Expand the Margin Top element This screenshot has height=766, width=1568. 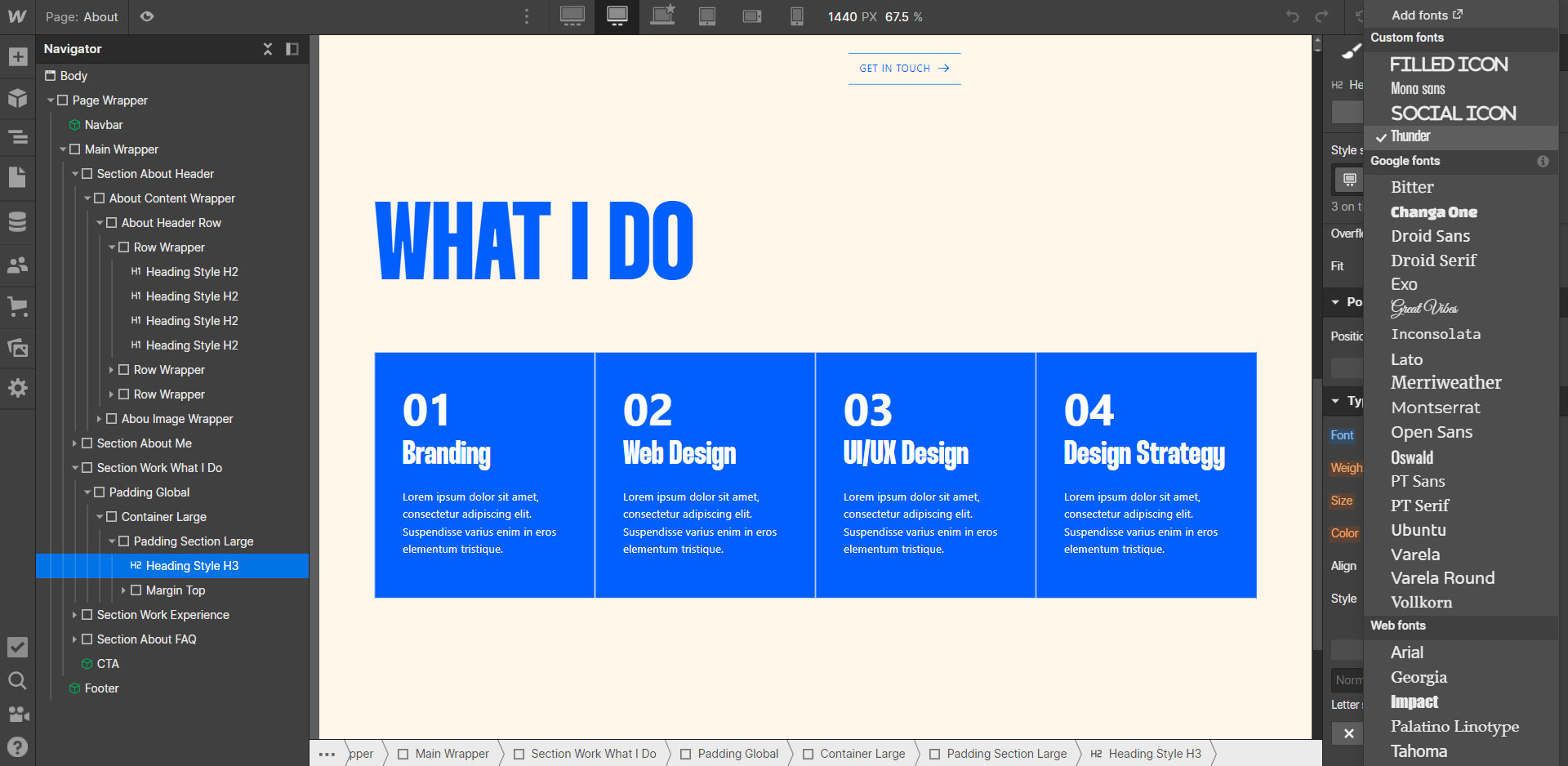click(x=124, y=590)
